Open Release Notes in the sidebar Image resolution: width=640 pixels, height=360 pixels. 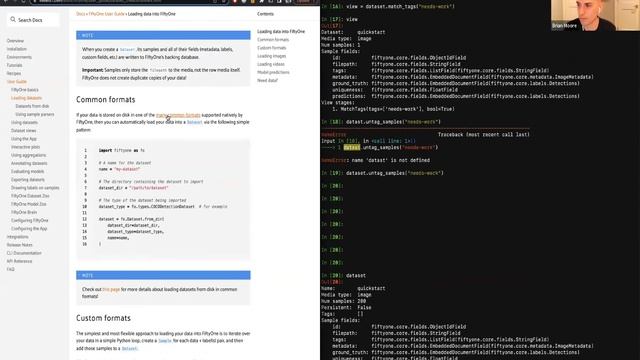(20, 245)
